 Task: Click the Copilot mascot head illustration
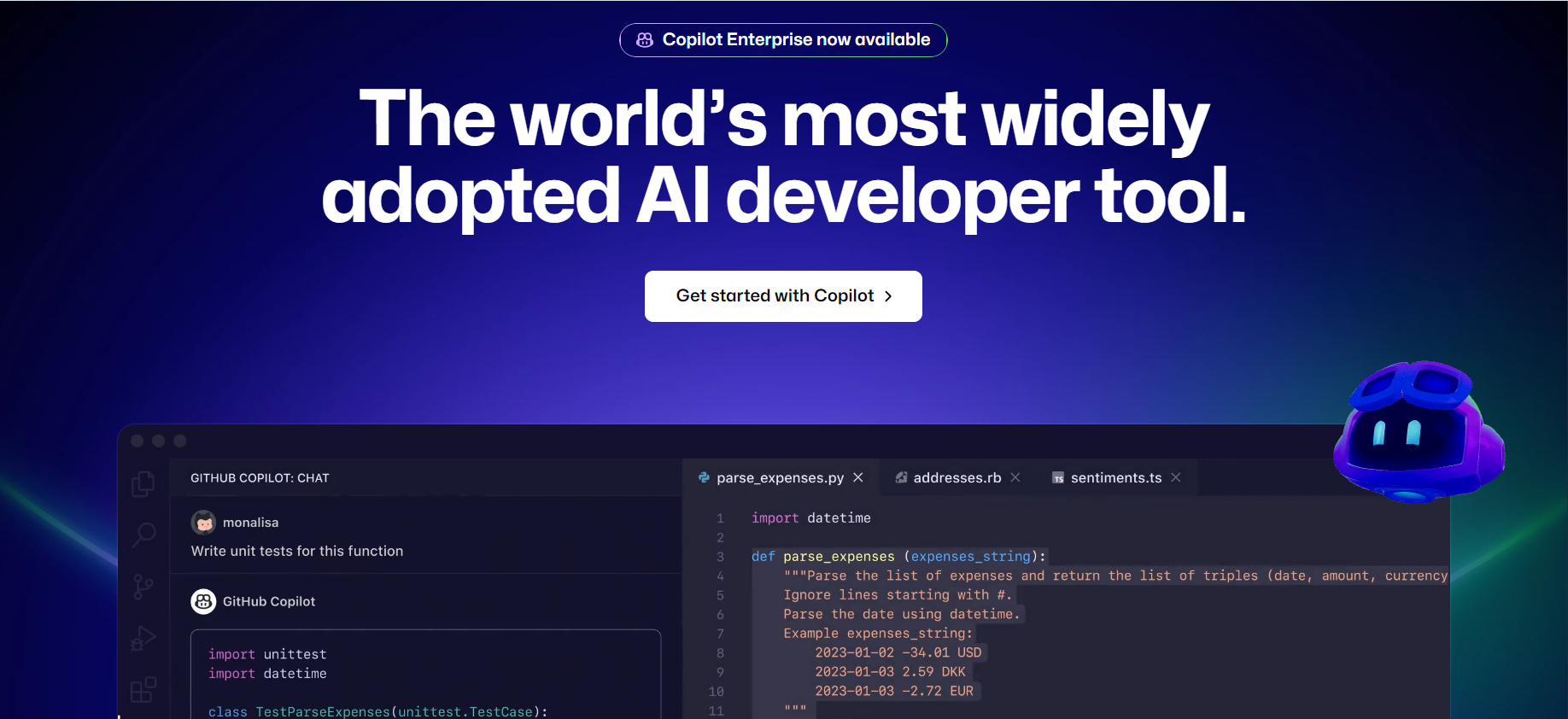pos(1418,431)
